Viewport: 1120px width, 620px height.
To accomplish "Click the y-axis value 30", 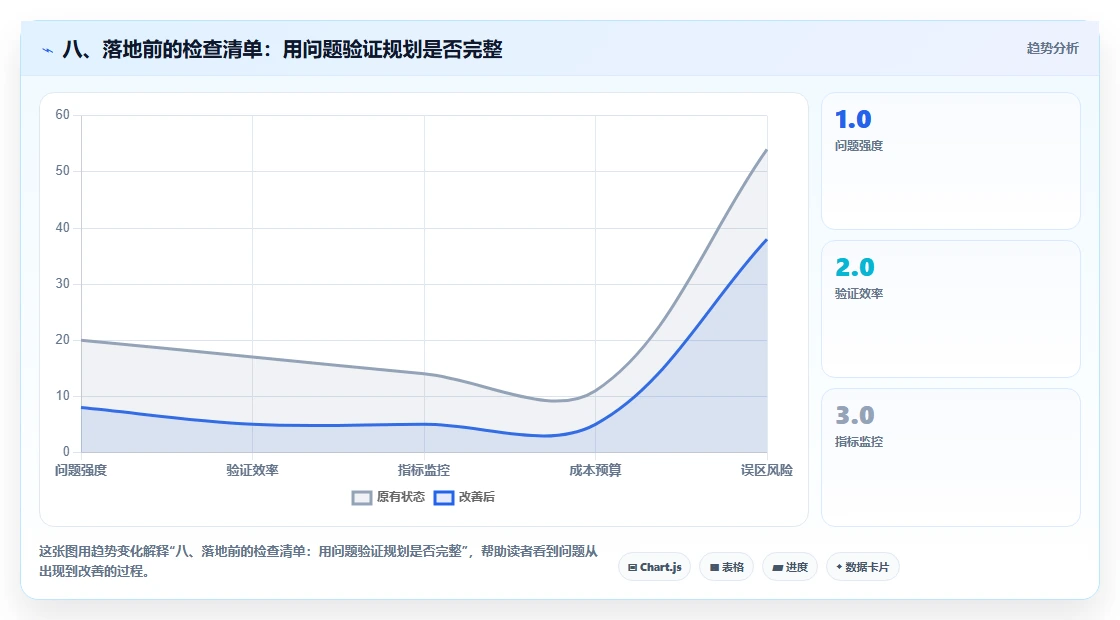I will click(63, 284).
